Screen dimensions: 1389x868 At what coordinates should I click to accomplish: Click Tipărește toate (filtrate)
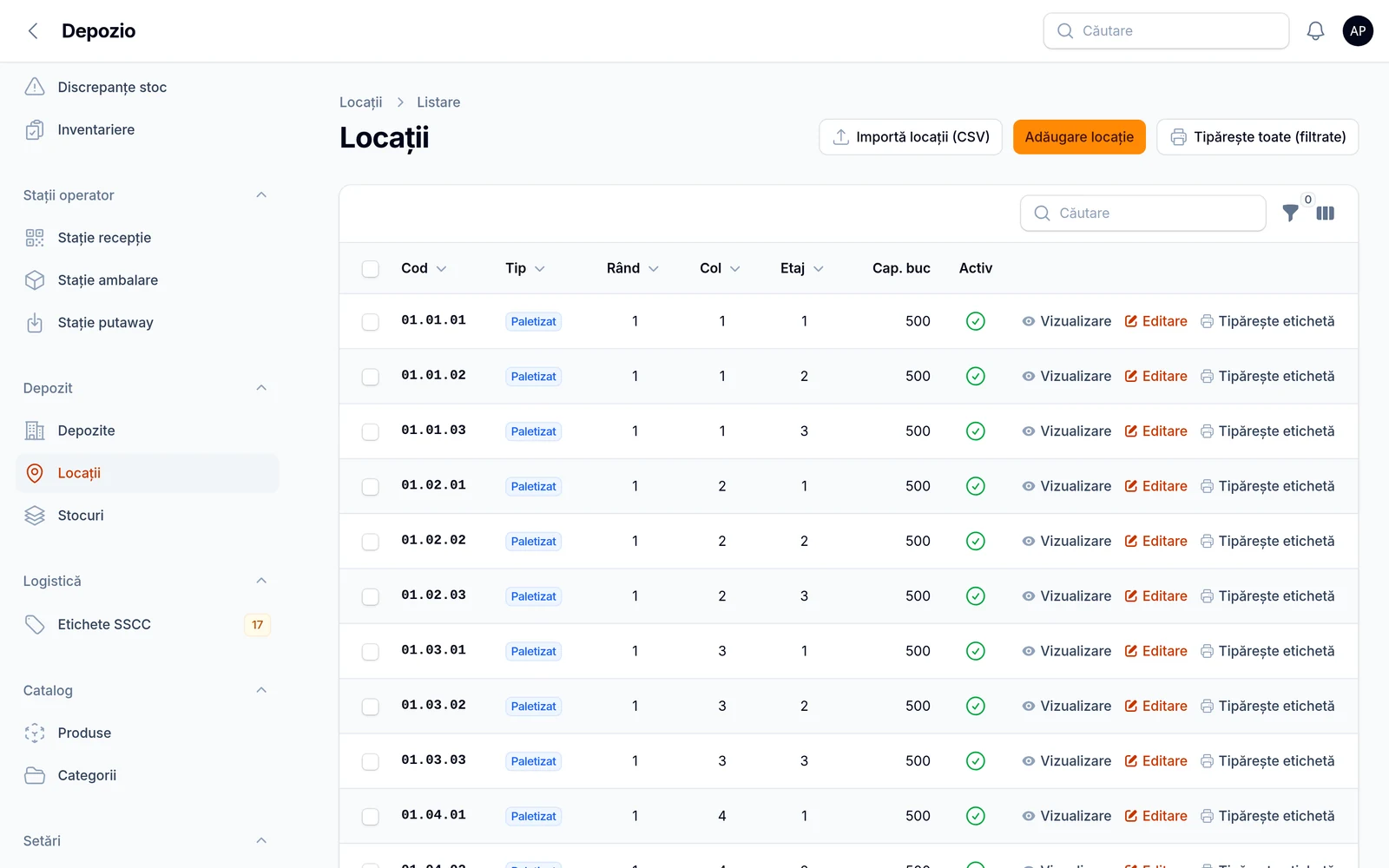click(x=1258, y=137)
